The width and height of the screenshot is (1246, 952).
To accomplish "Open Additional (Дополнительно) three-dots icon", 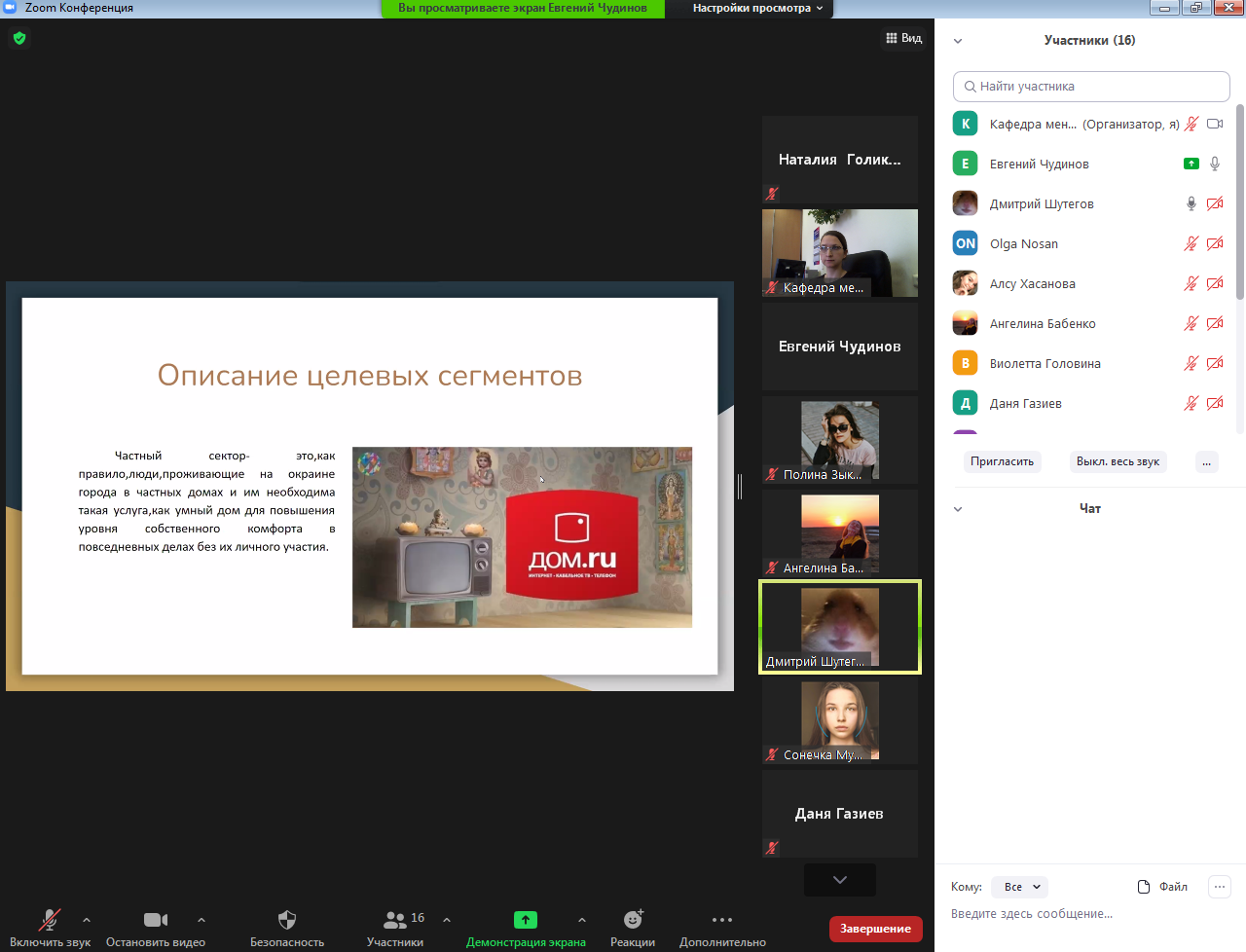I will (721, 920).
